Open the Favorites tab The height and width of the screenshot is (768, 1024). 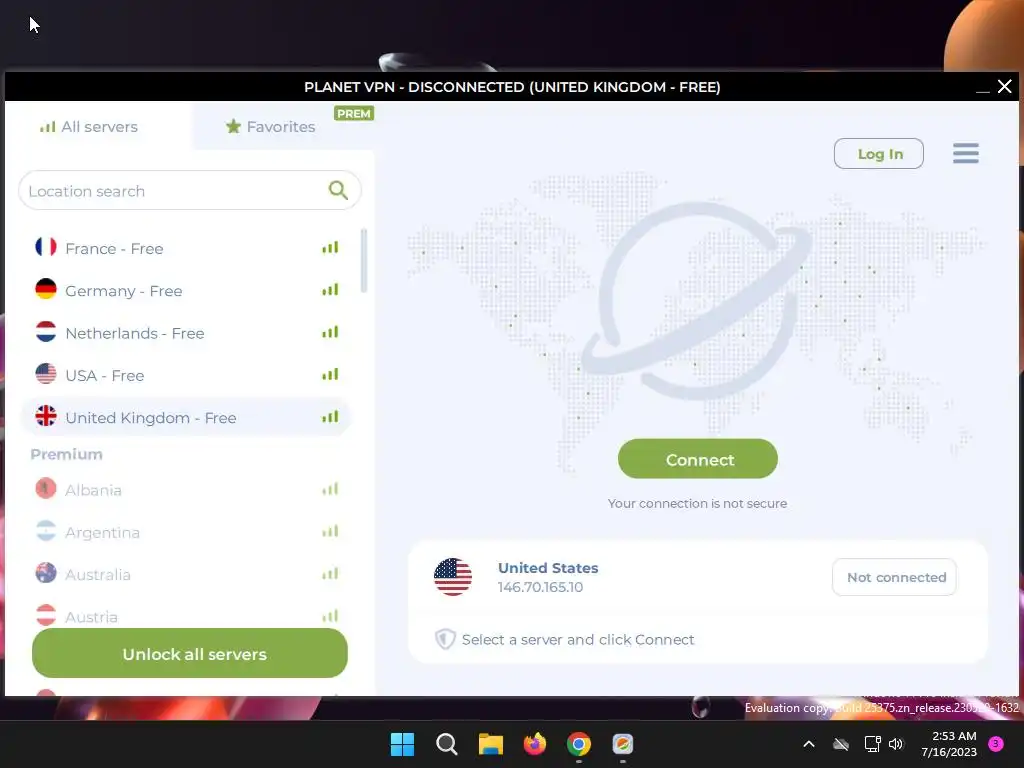pos(270,127)
